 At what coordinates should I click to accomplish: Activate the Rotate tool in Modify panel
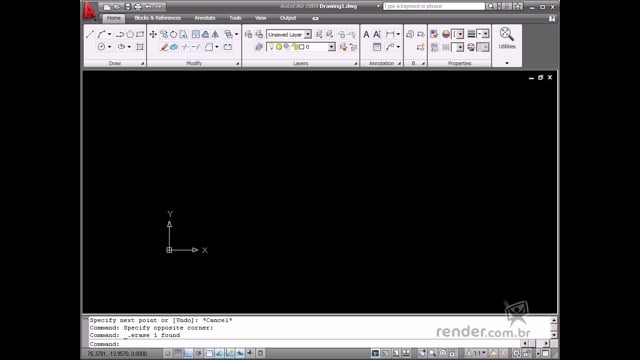click(x=173, y=34)
